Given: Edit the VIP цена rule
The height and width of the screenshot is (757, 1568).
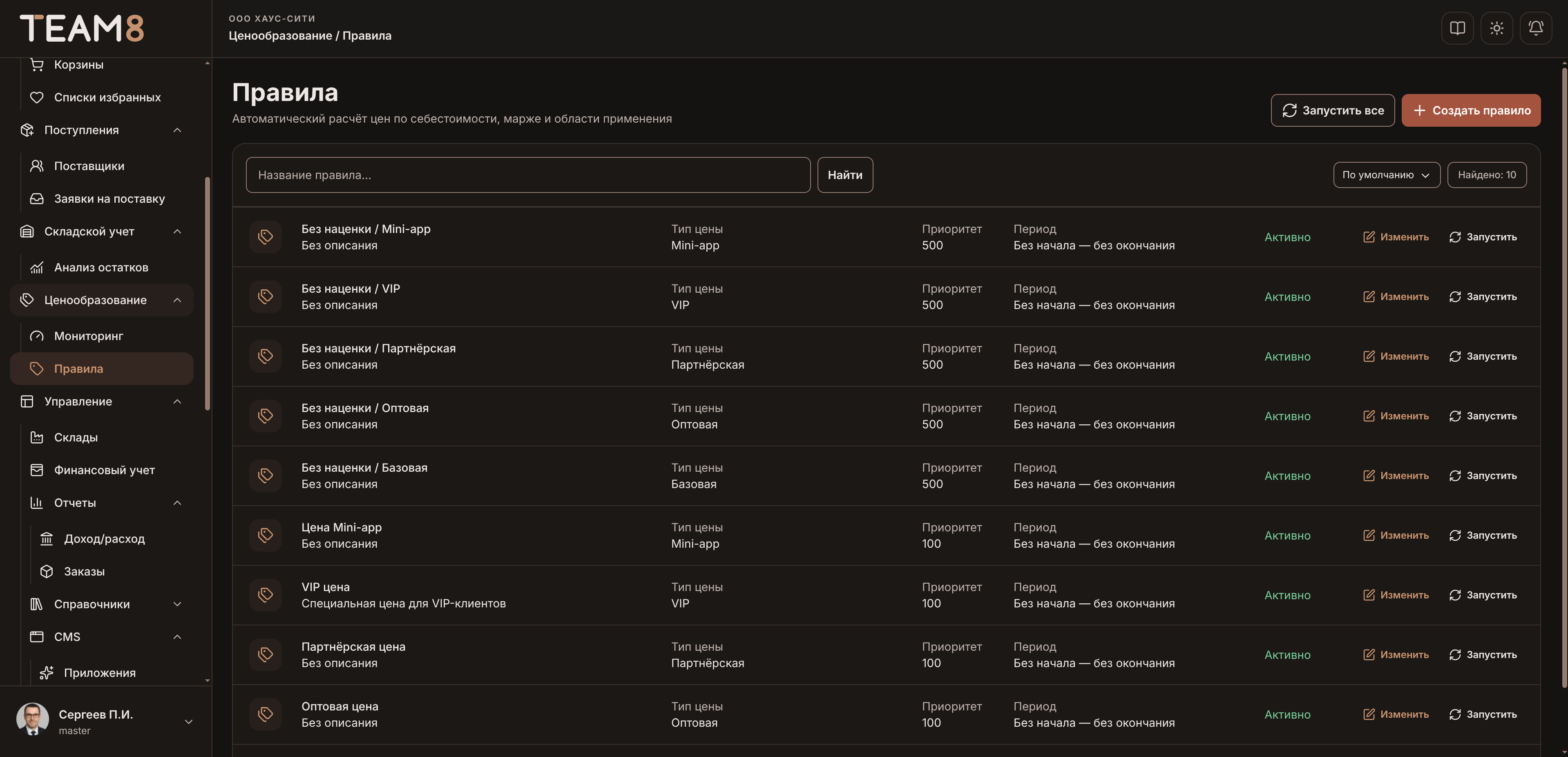Looking at the screenshot, I should pos(1396,595).
